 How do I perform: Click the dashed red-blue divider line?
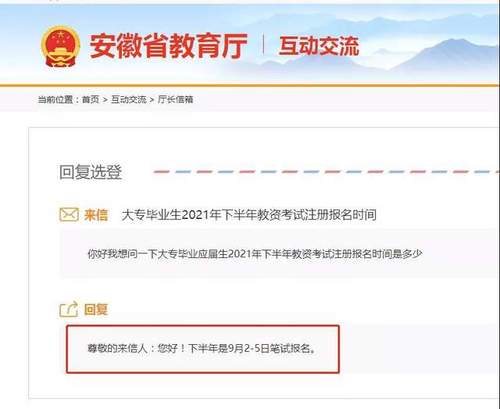tap(326, 172)
